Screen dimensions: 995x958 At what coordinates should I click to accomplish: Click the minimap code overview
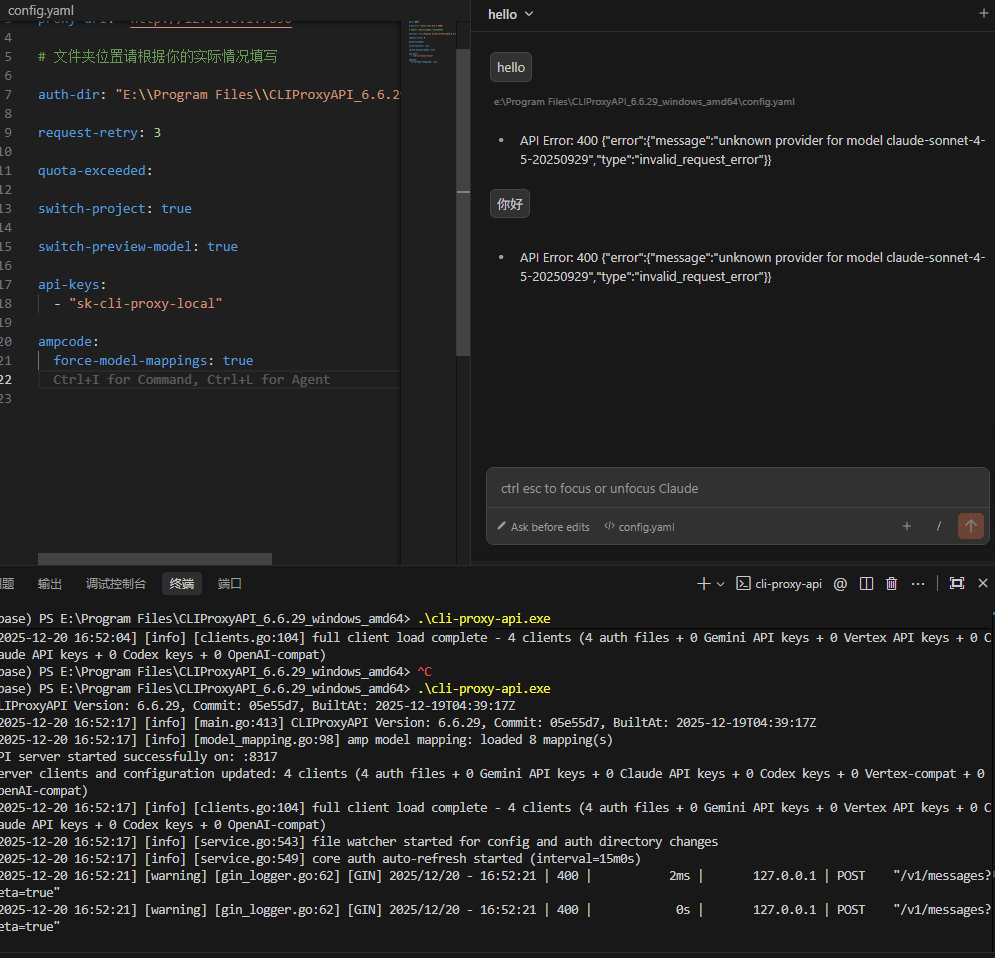pos(432,42)
